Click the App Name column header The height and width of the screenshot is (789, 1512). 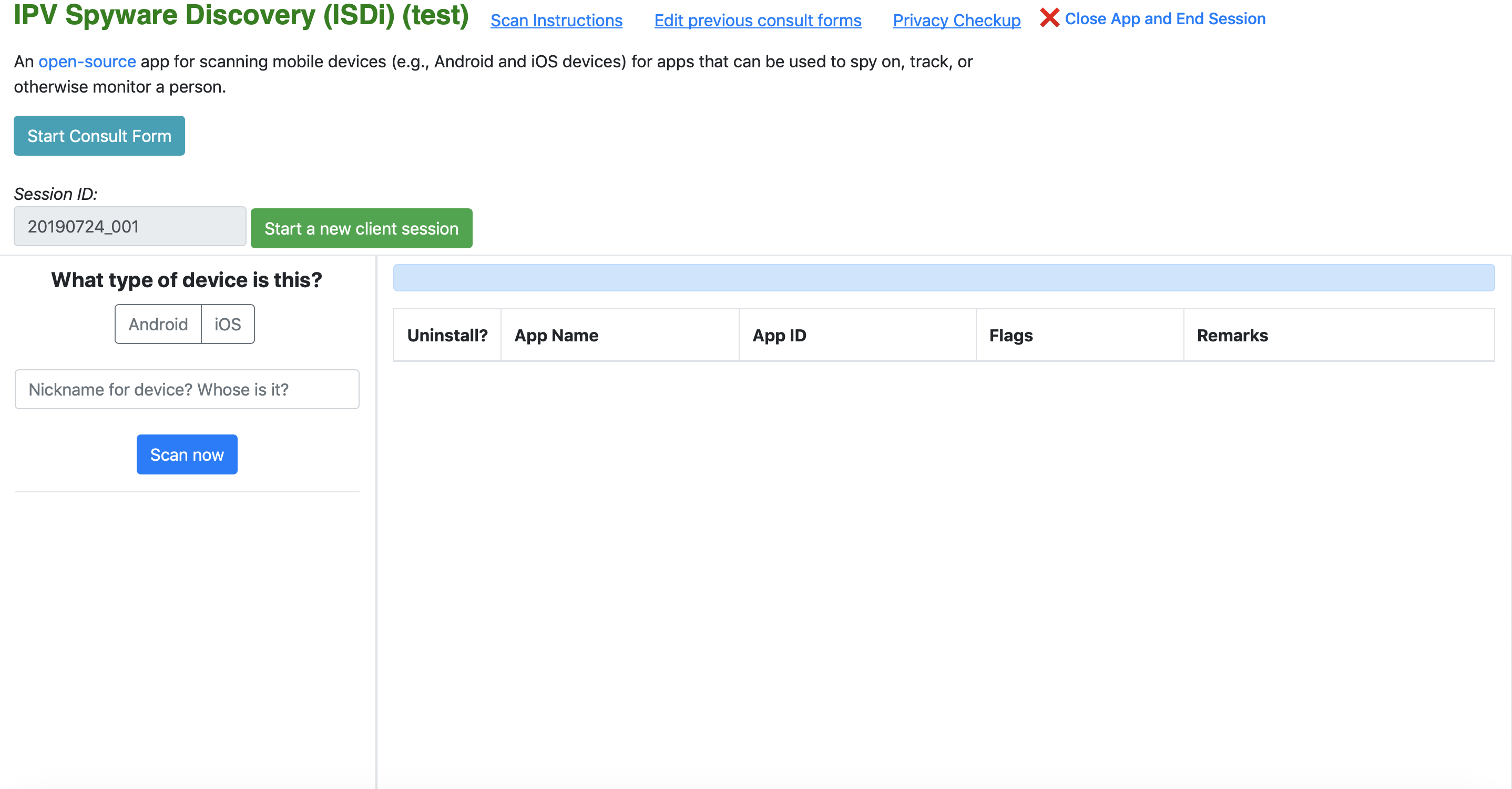pos(557,335)
